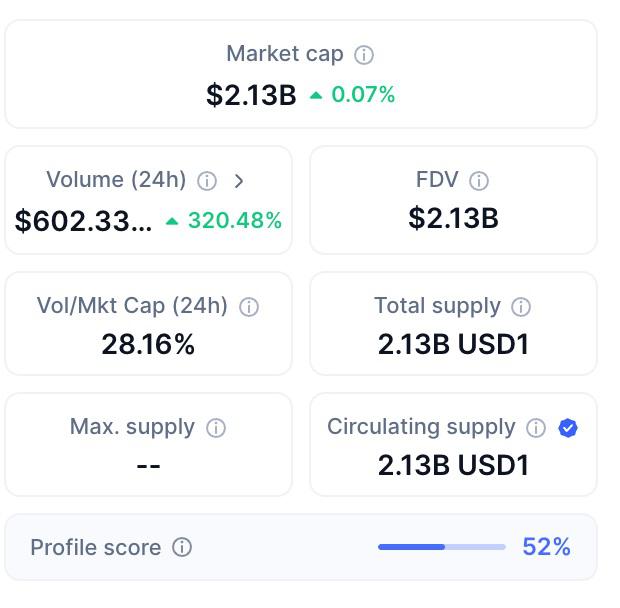Expand Volume (24h) details with chevron
Screen dimensions: 620x608
(238, 181)
